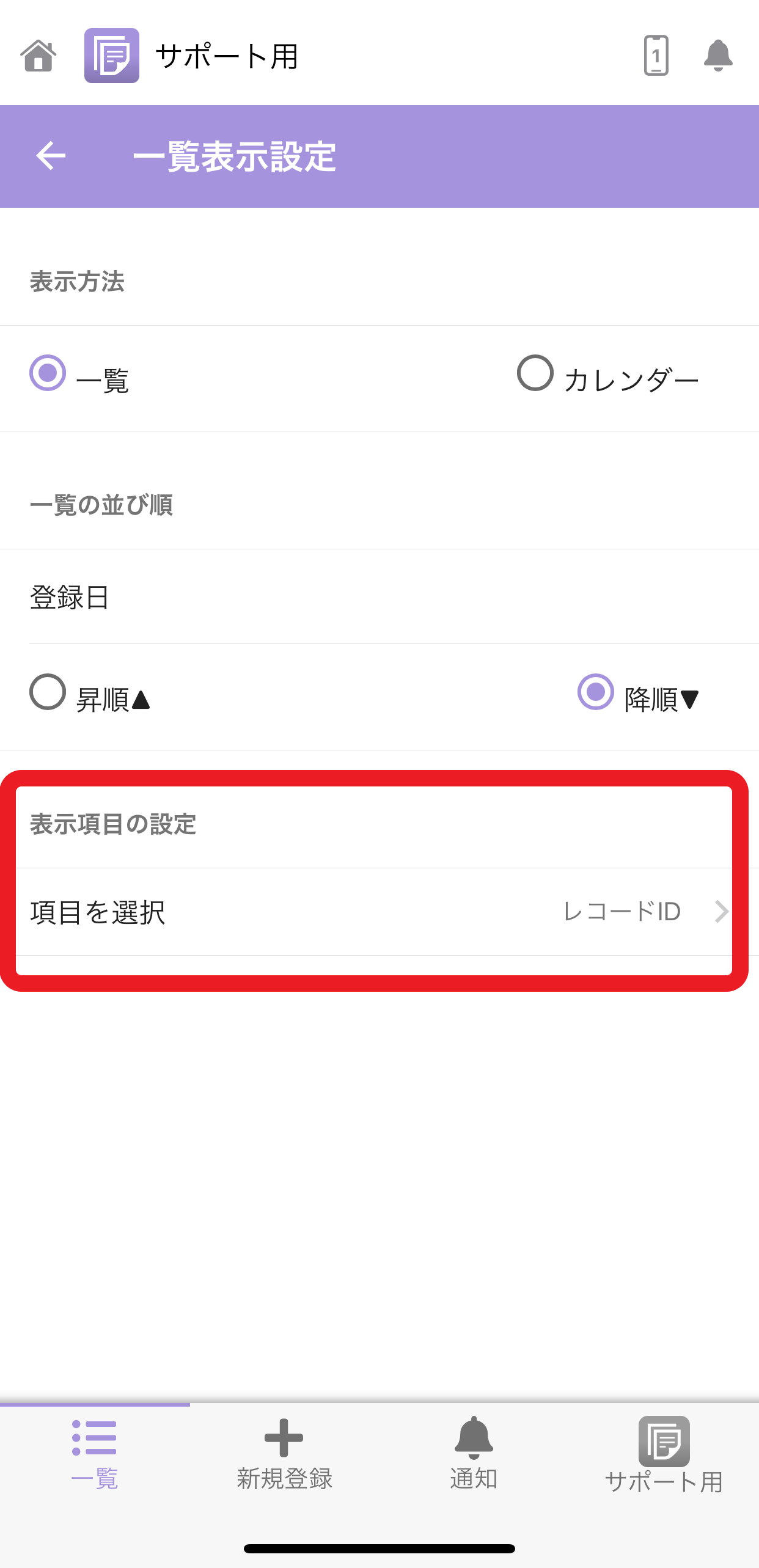Tap the list icon in bottom bar
The width and height of the screenshot is (759, 1568).
94,1437
